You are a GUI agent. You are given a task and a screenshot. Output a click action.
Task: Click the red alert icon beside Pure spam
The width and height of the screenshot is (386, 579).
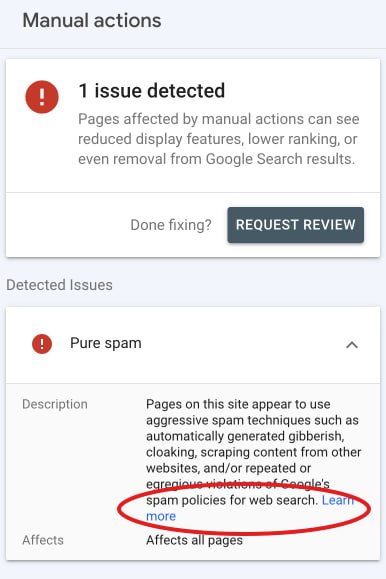pyautogui.click(x=42, y=344)
